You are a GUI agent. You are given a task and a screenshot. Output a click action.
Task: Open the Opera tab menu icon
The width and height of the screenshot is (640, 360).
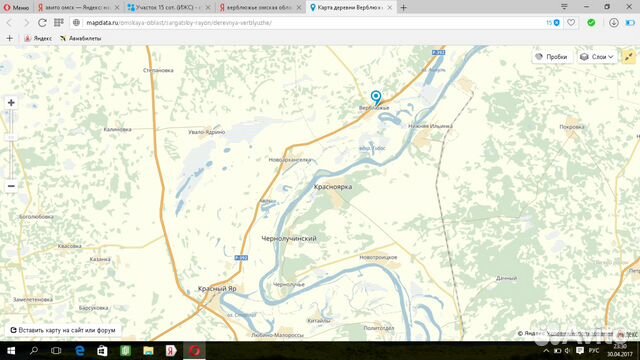(x=564, y=7)
